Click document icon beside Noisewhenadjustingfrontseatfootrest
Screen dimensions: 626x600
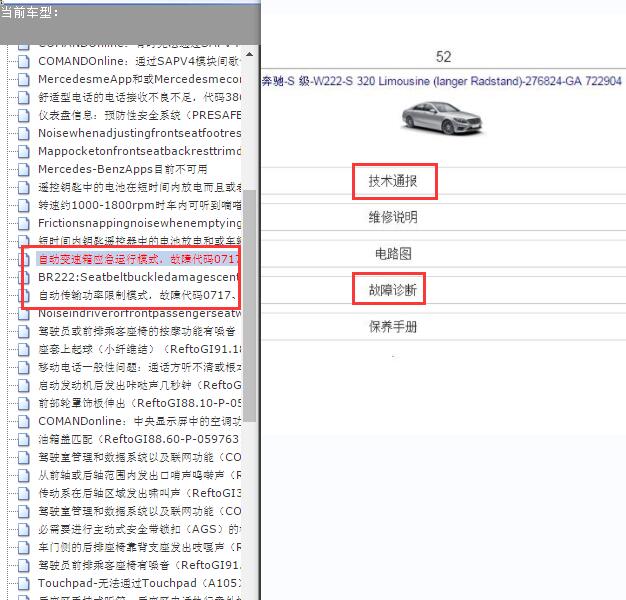24,133
